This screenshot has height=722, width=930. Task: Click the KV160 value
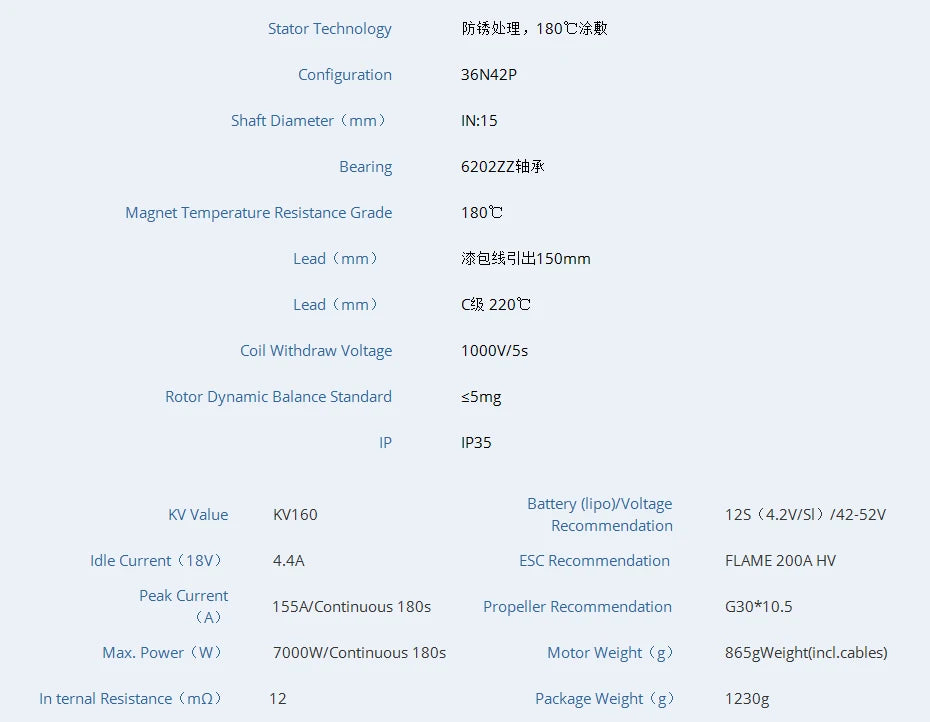(x=295, y=515)
